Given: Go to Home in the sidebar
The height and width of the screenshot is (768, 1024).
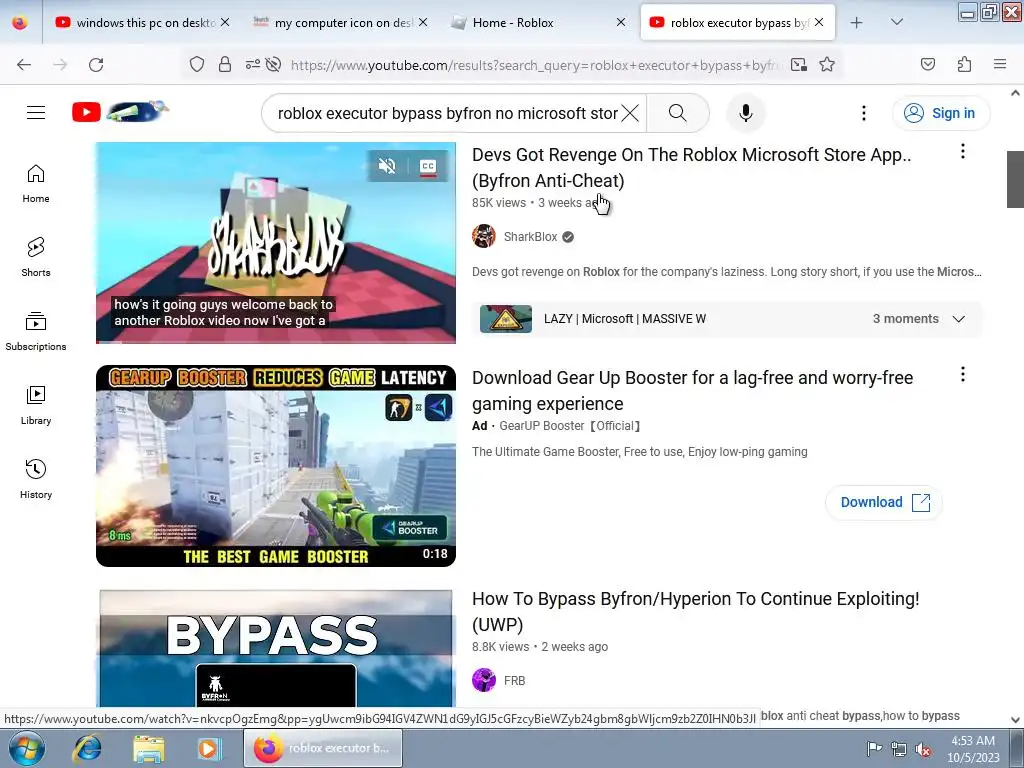Looking at the screenshot, I should point(36,184).
